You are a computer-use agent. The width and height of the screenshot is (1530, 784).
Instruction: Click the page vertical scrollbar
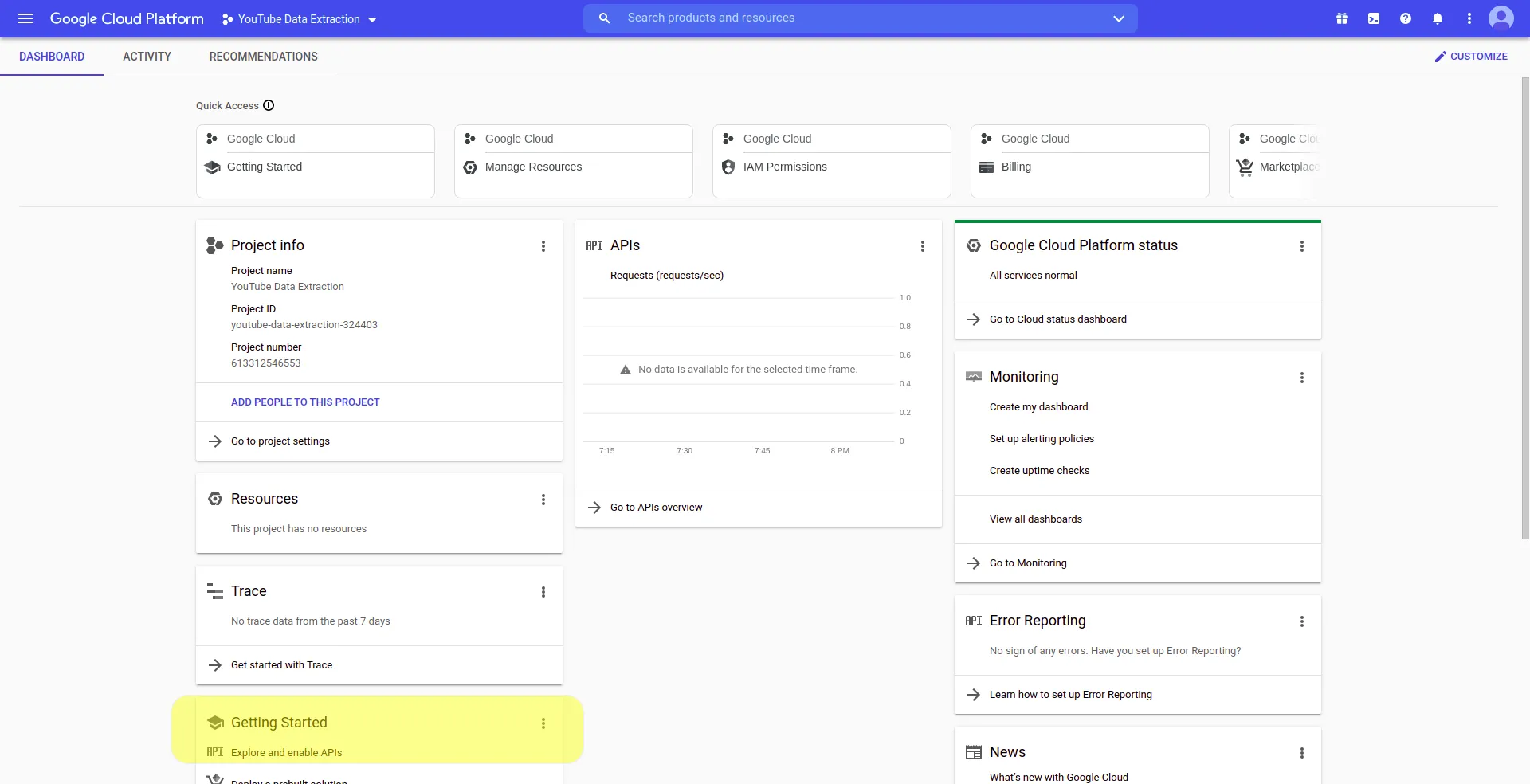[x=1525, y=308]
